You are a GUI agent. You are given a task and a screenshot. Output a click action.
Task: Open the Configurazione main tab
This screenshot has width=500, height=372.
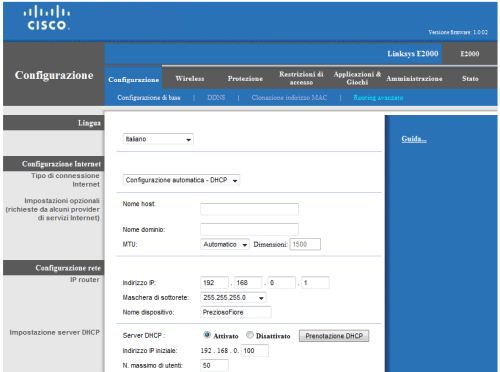133,80
